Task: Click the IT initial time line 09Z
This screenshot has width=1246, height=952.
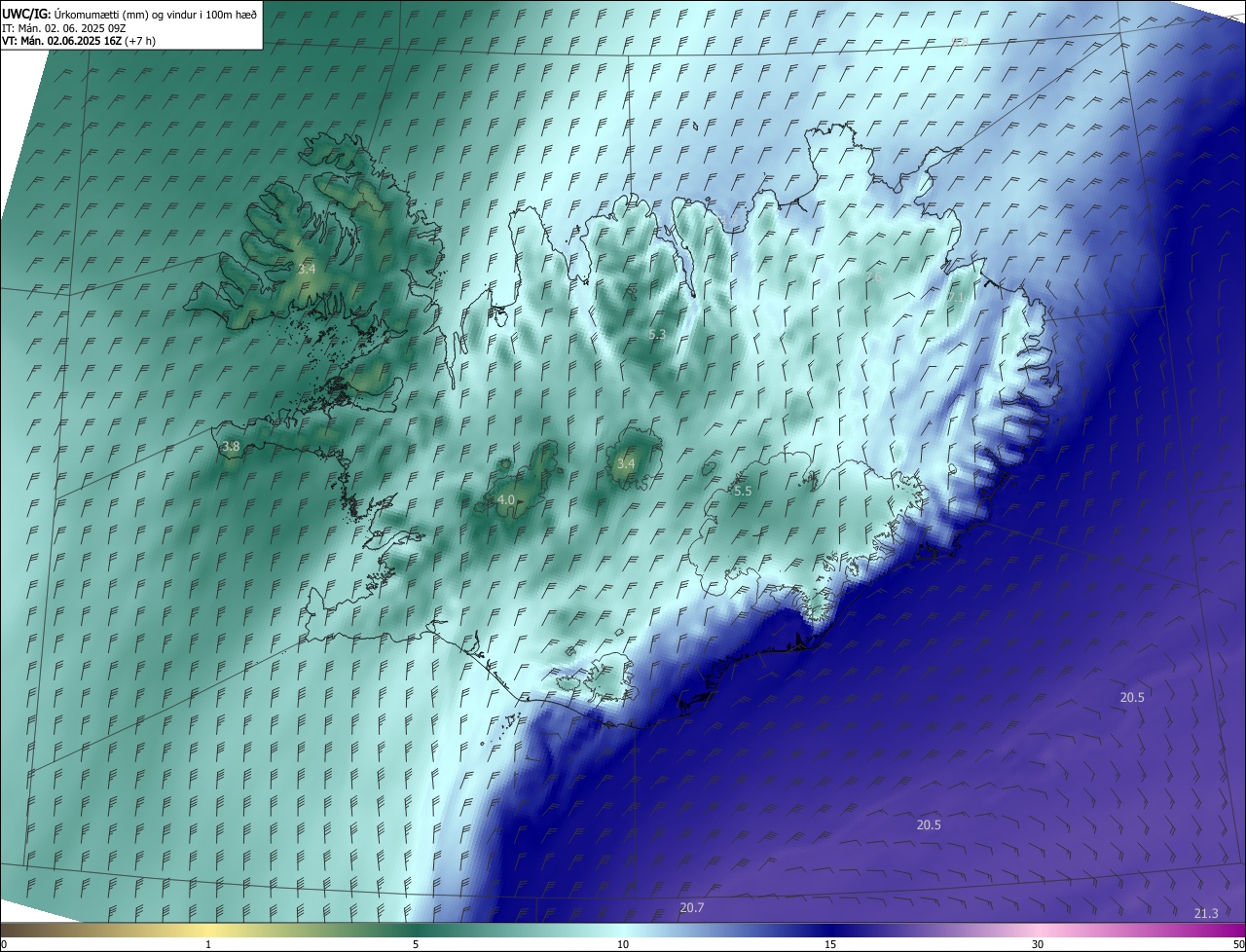Action: (x=63, y=28)
